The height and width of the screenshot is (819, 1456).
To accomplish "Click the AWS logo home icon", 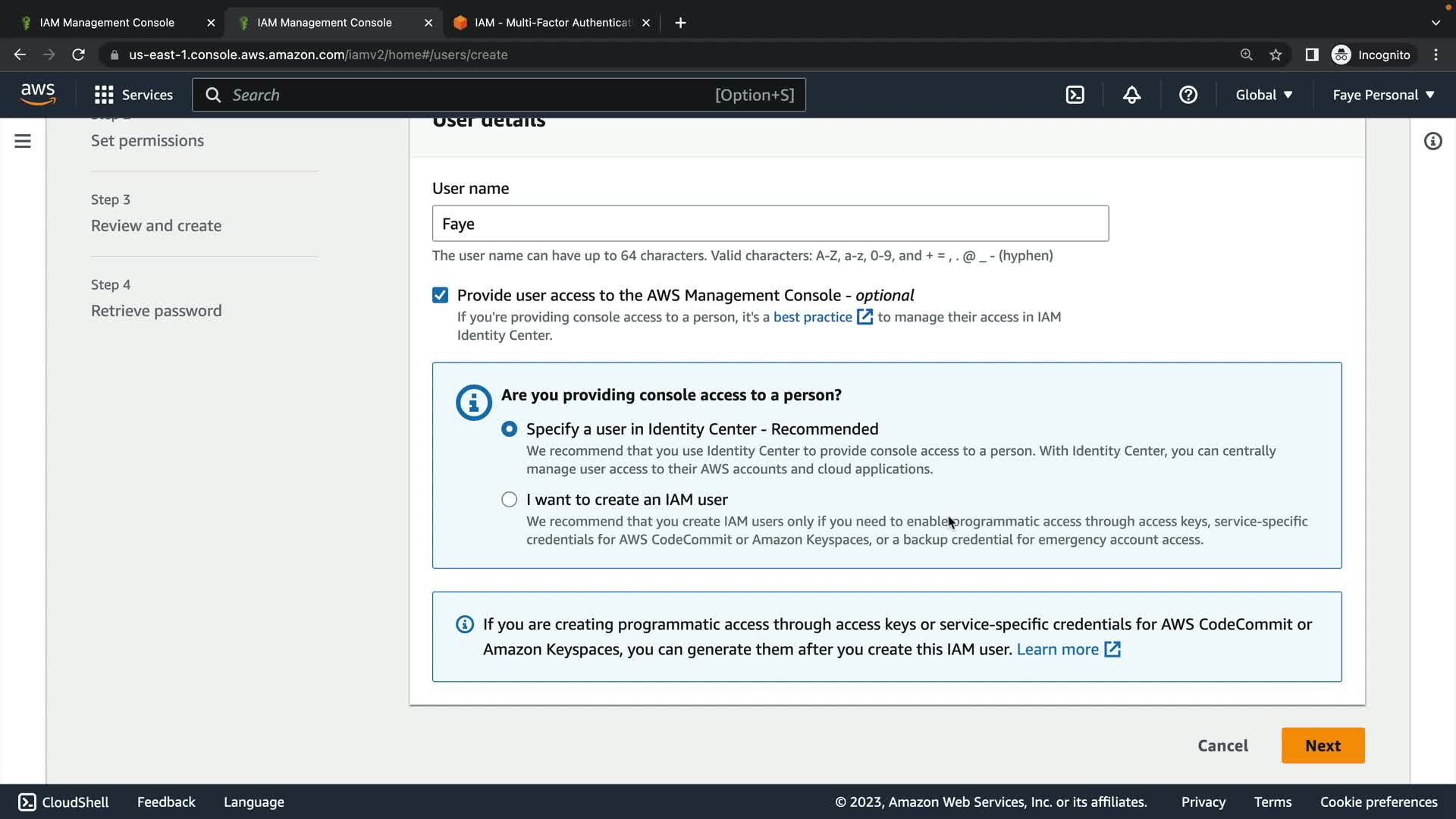I will (x=38, y=94).
